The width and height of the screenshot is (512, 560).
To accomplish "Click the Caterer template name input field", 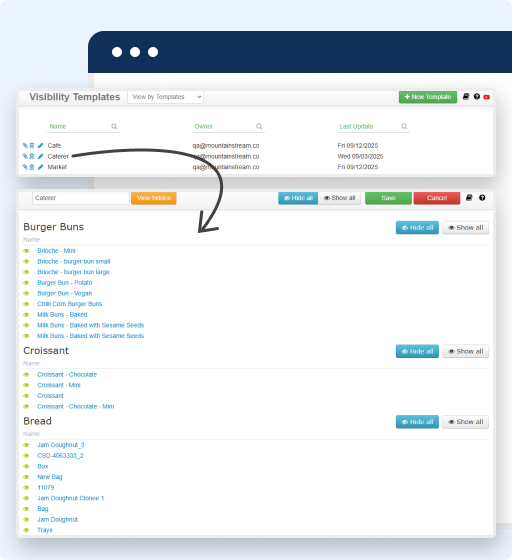I will (81, 198).
